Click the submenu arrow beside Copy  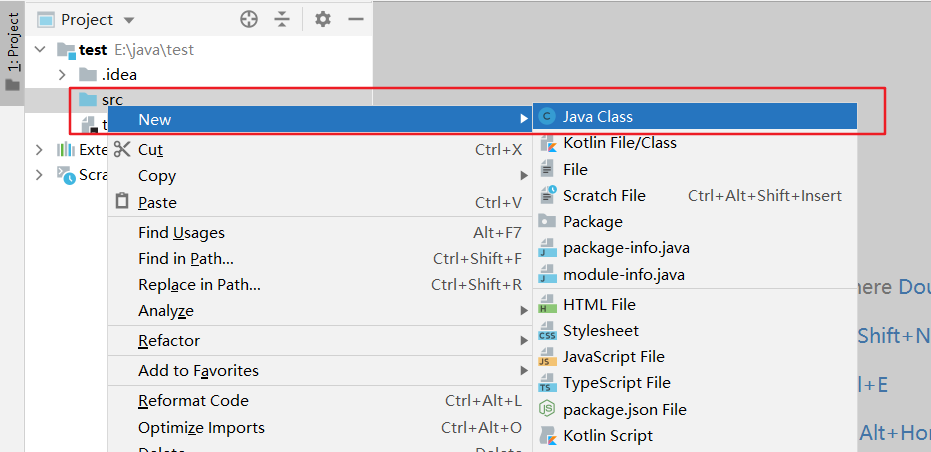[x=524, y=176]
